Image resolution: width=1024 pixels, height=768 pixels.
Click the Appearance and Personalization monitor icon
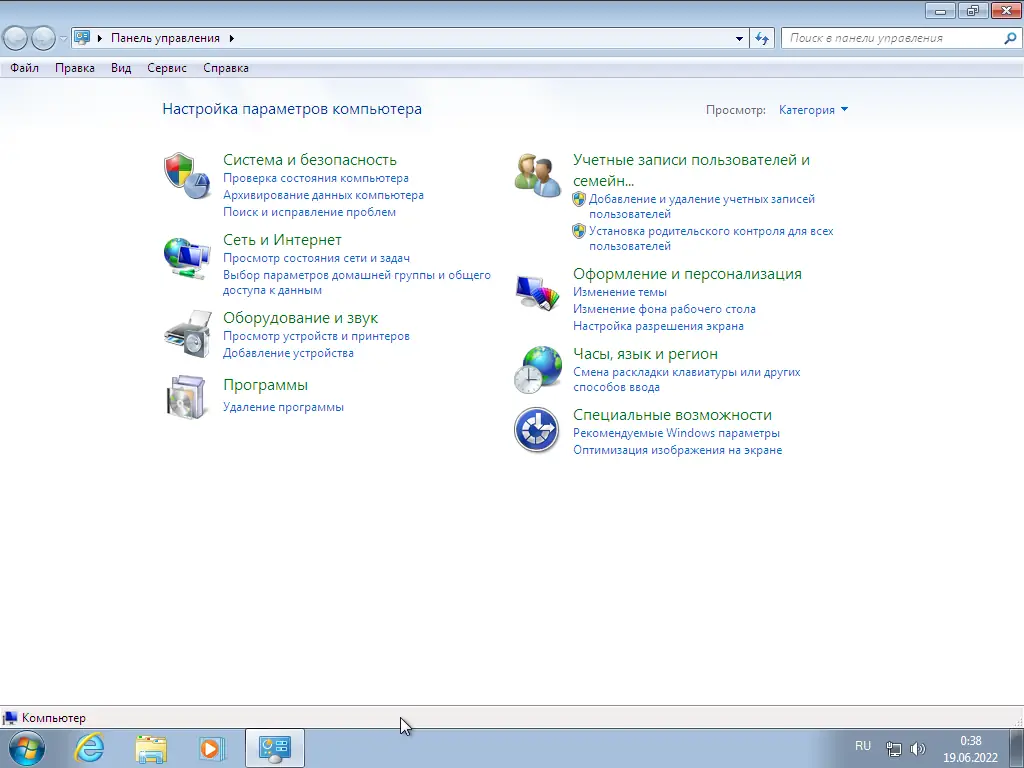537,293
